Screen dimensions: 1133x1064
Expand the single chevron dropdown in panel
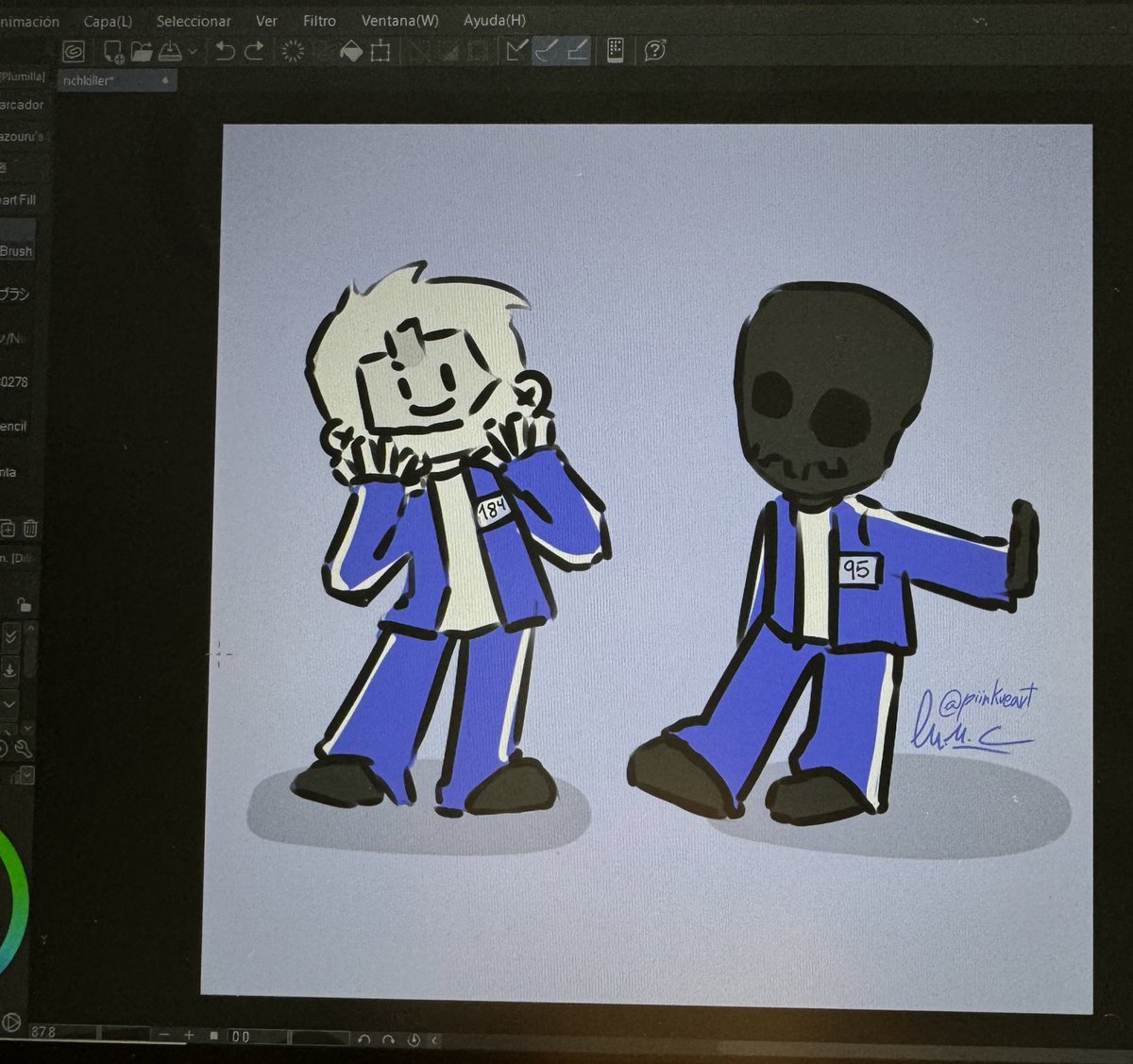pyautogui.click(x=8, y=704)
